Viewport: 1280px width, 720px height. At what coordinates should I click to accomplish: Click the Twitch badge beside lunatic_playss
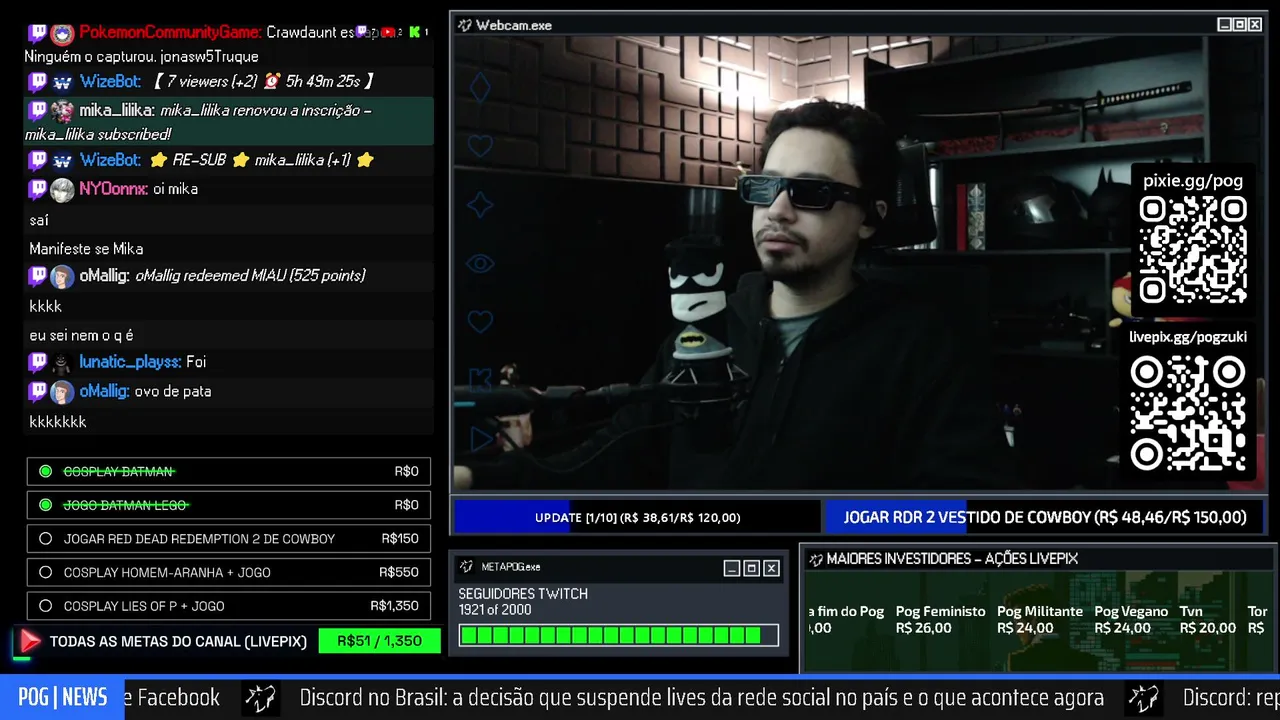38,361
